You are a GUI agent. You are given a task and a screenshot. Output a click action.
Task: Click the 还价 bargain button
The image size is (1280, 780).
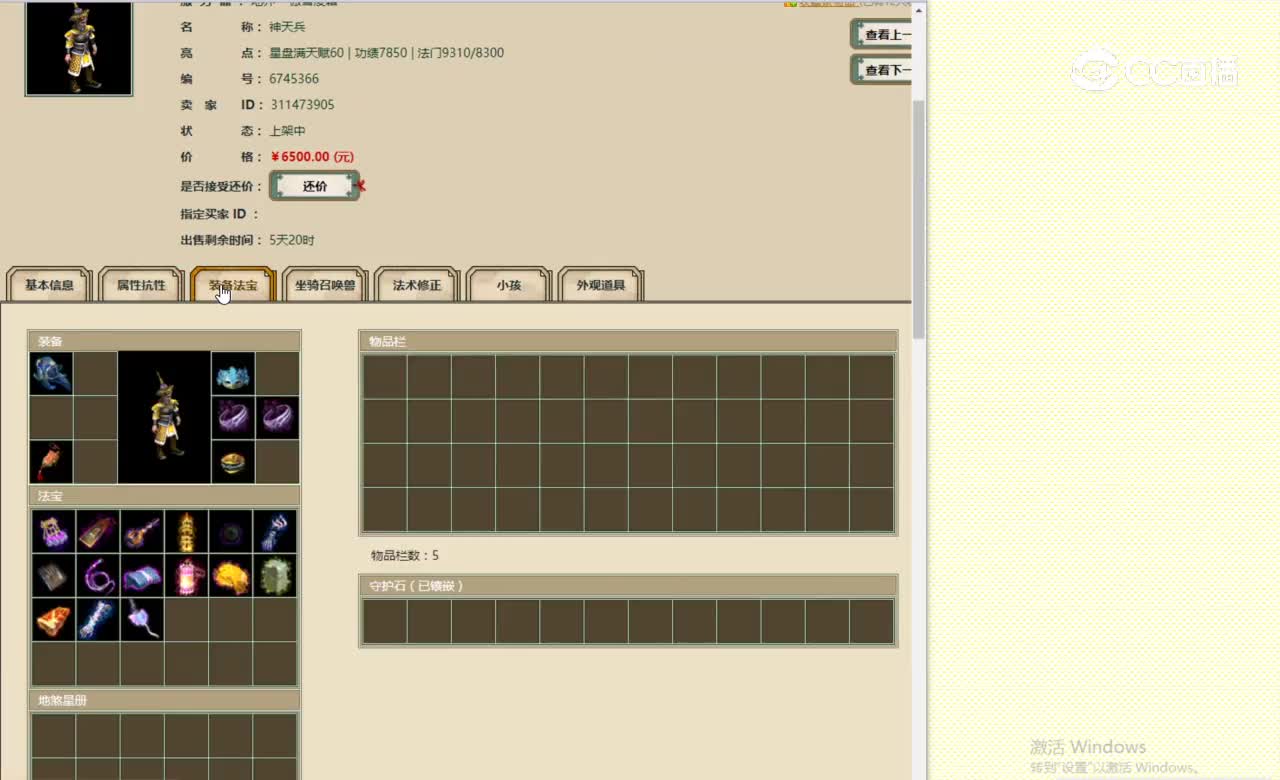coord(314,186)
